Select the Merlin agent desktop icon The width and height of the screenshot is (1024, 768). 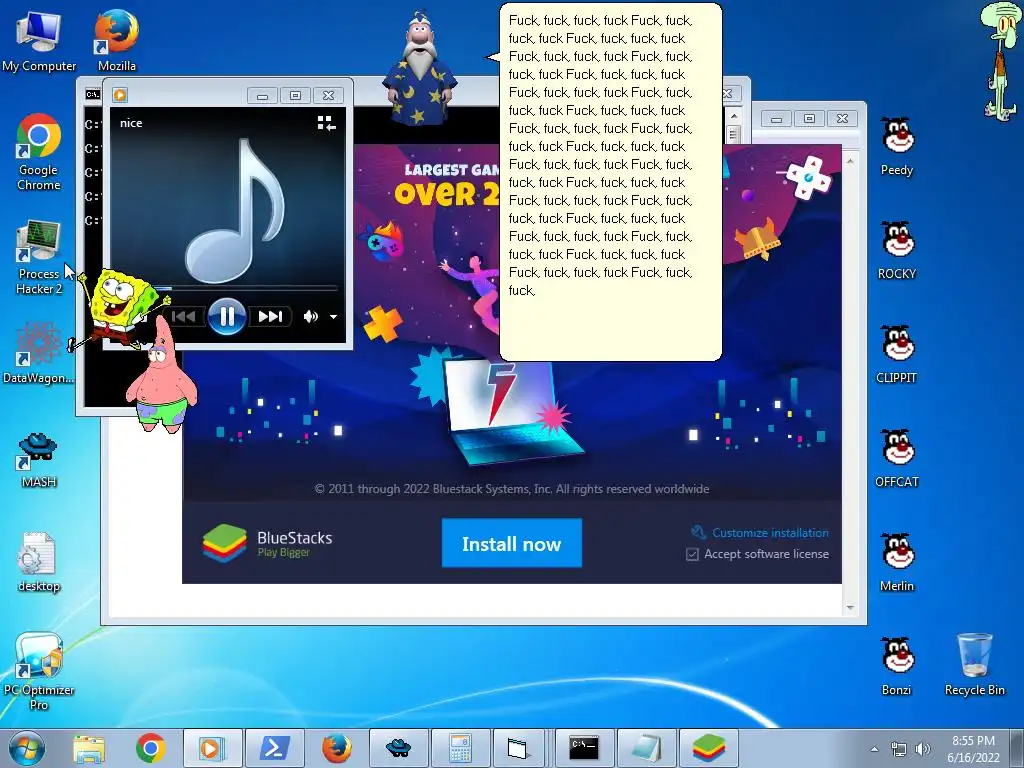tap(897, 563)
